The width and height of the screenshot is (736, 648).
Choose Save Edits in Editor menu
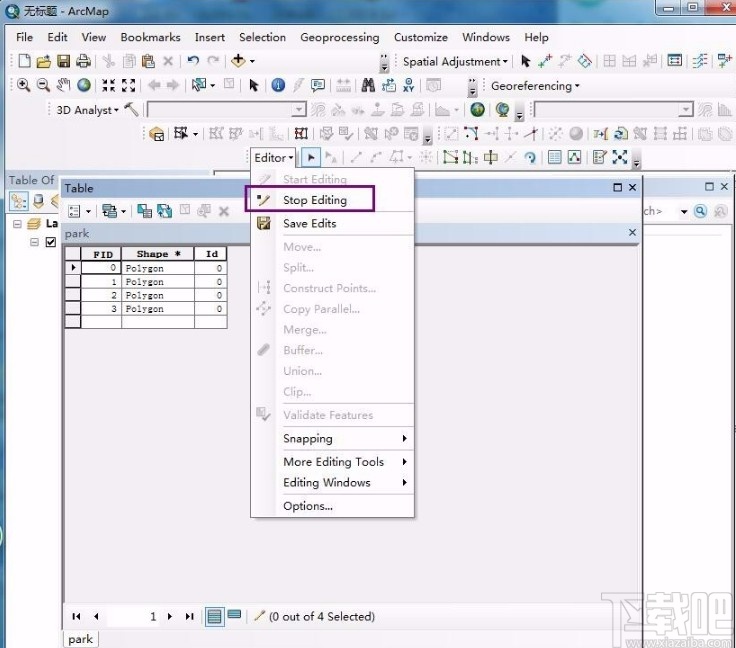pyautogui.click(x=334, y=223)
